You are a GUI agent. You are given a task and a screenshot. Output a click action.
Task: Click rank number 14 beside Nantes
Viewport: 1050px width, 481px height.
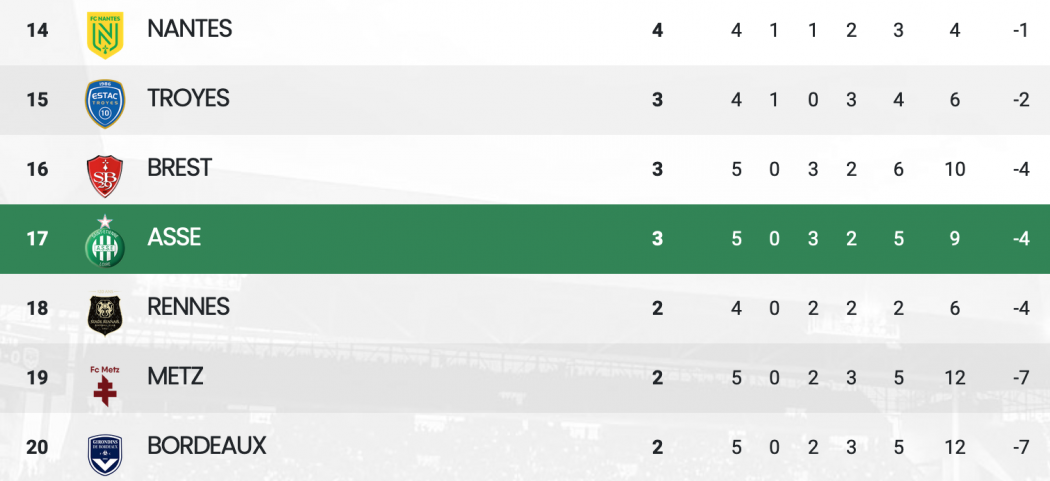tap(38, 30)
